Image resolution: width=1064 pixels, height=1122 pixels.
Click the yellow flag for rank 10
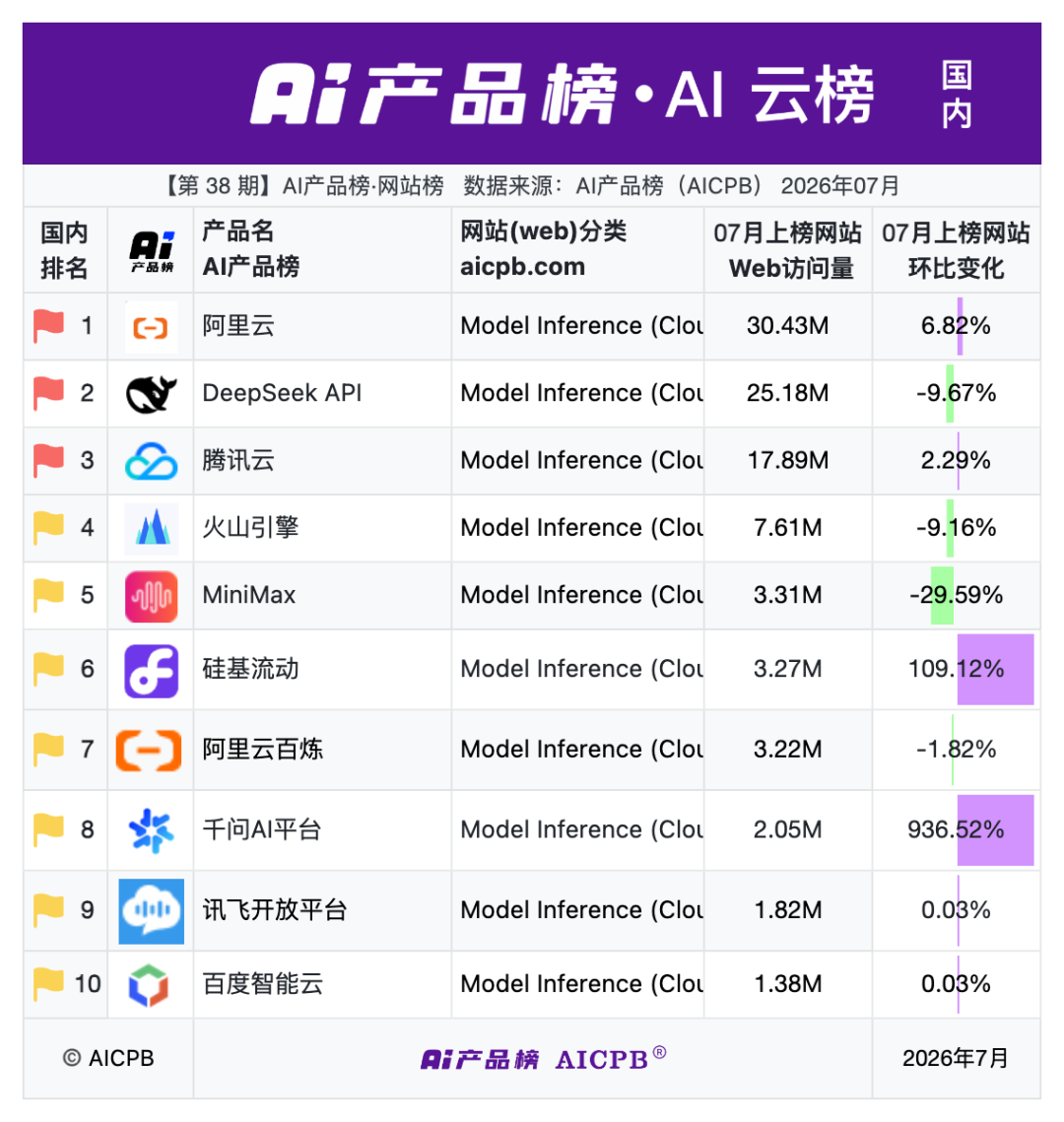(48, 984)
